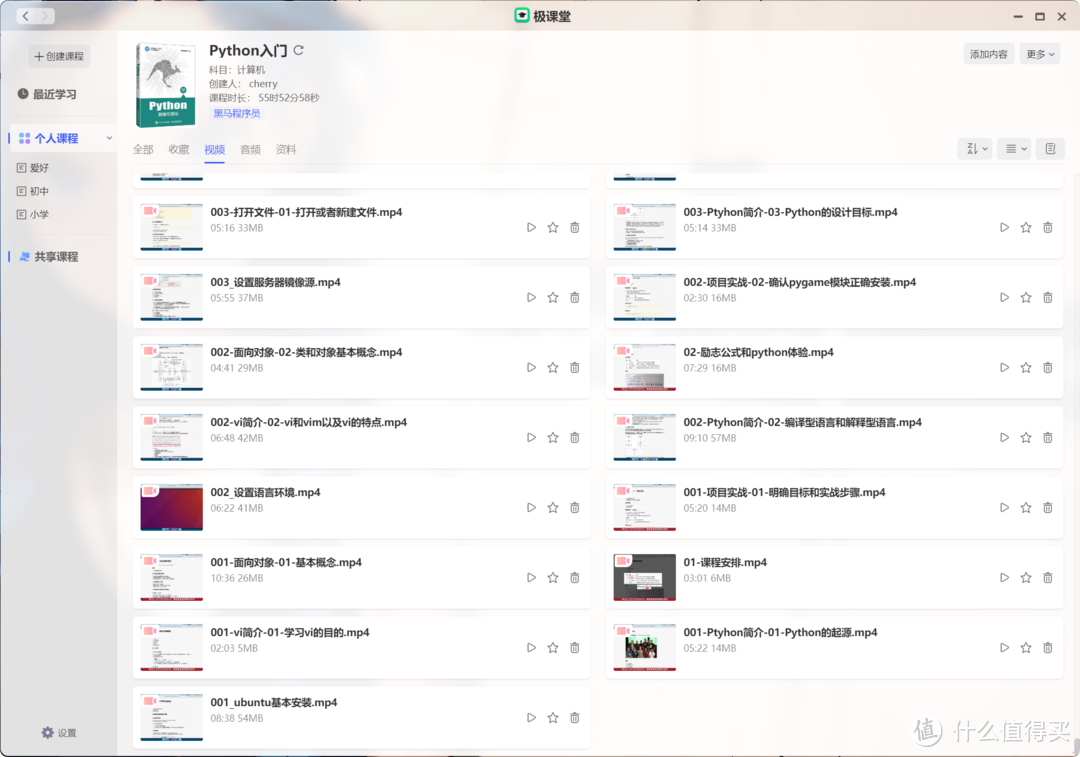The image size is (1080, 757).
Task: Play the 001-vi简介-01-学习vi的目的.mp4 video
Action: [531, 647]
